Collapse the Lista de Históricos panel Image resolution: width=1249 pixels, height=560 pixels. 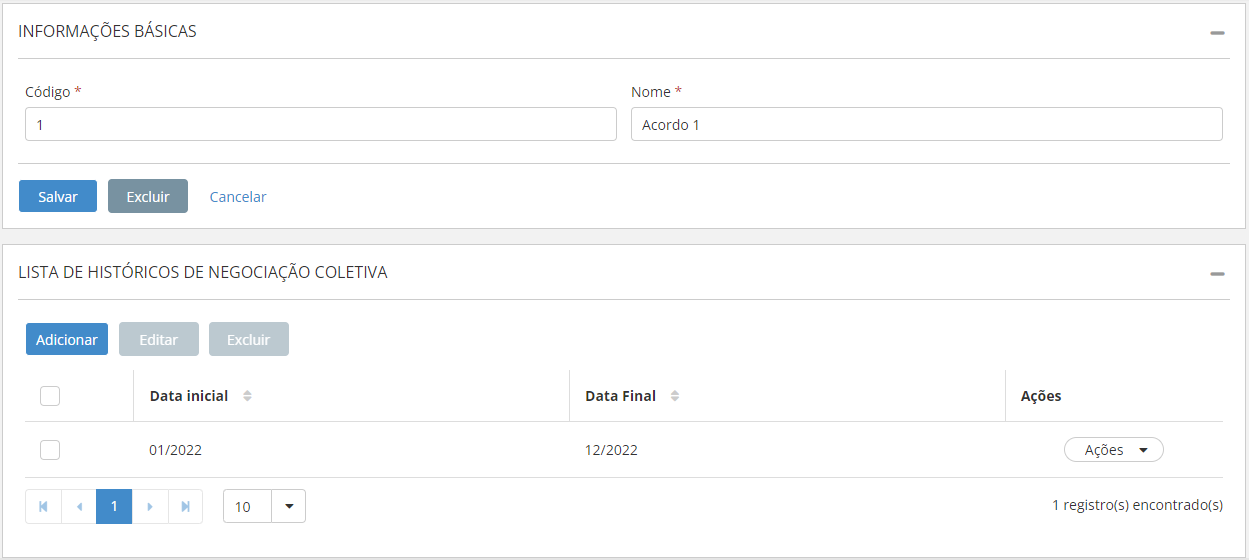(1217, 273)
